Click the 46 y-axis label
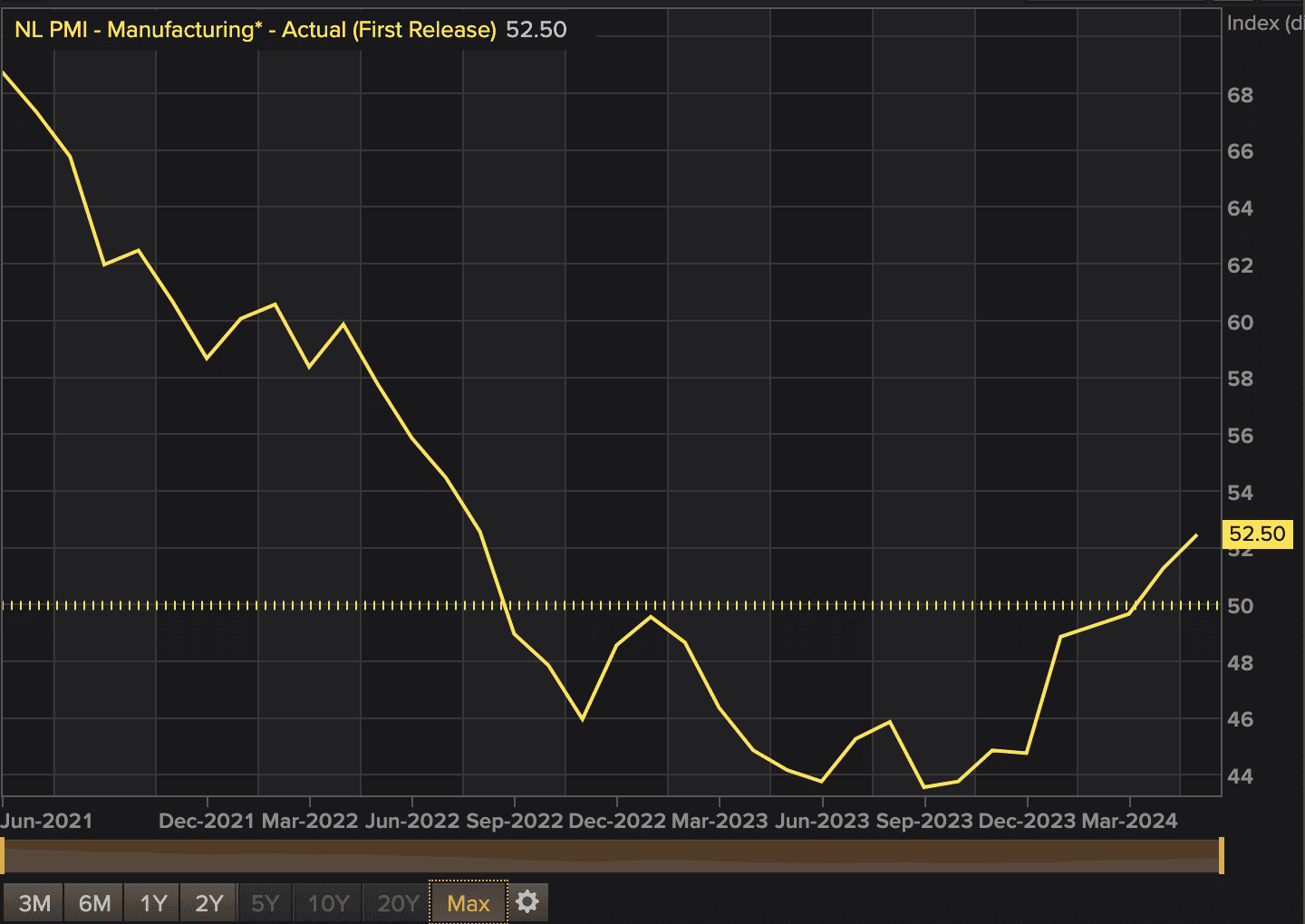 [x=1240, y=719]
